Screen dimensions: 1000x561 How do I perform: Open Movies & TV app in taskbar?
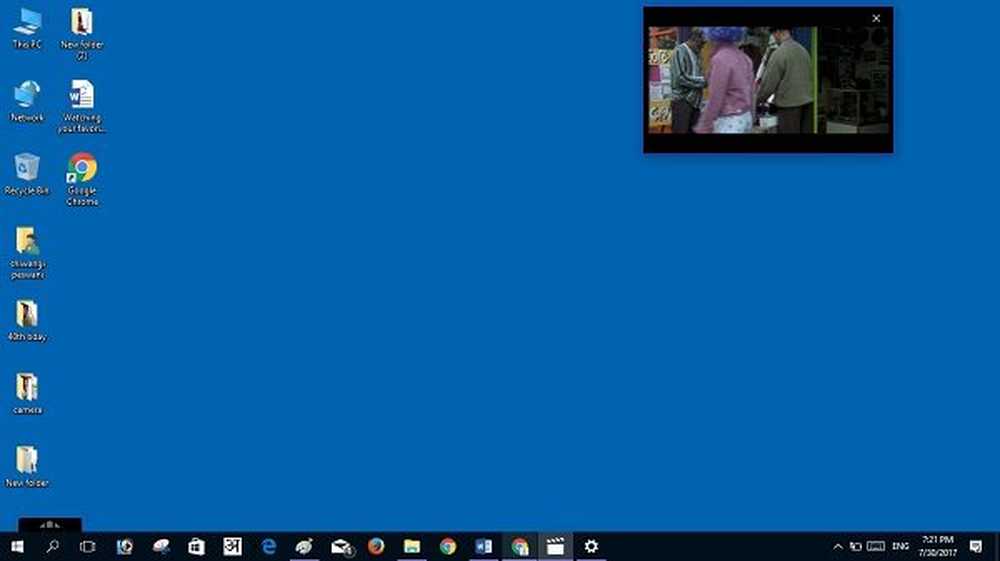tap(555, 546)
